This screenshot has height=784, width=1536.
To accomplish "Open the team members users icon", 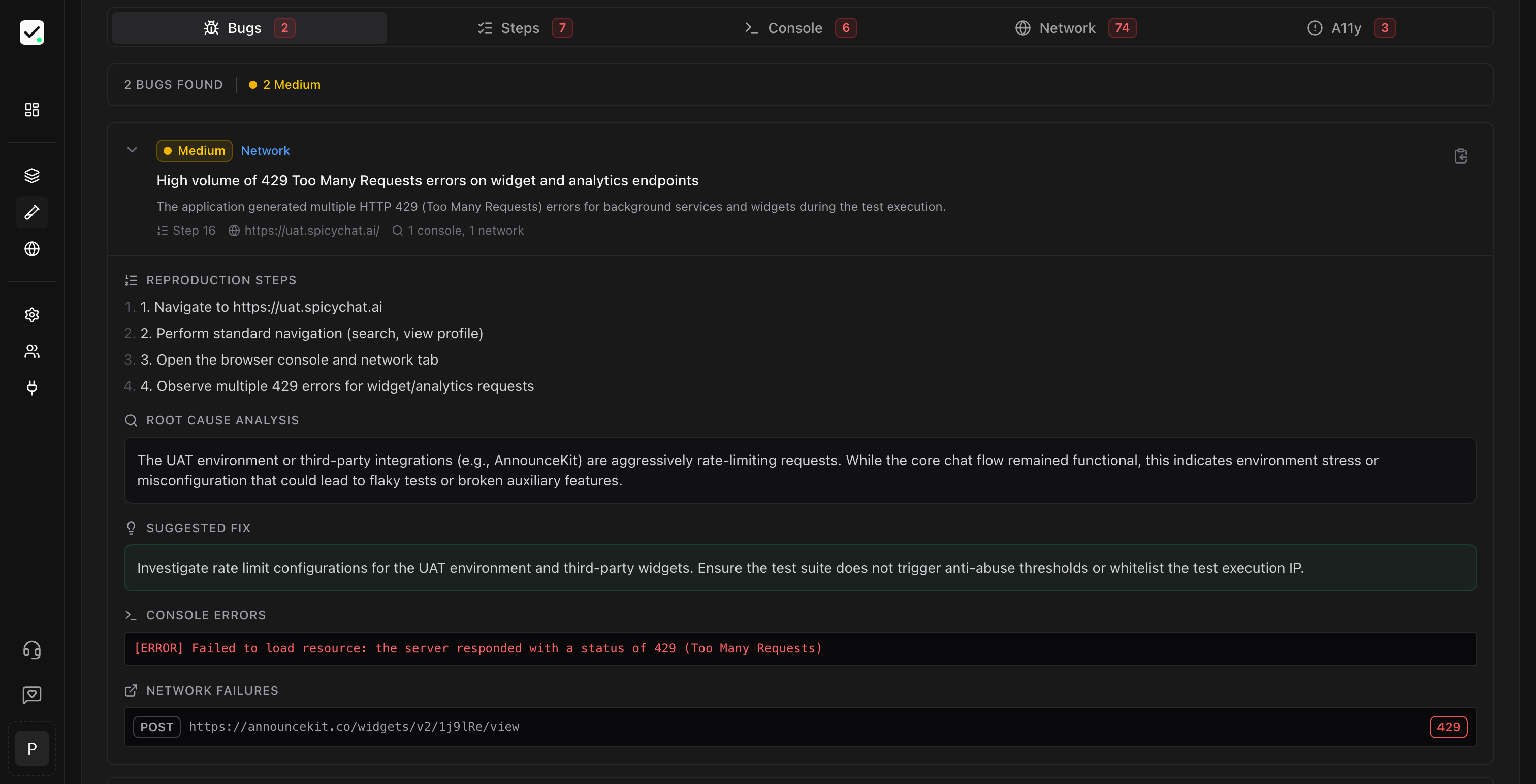I will [x=31, y=352].
